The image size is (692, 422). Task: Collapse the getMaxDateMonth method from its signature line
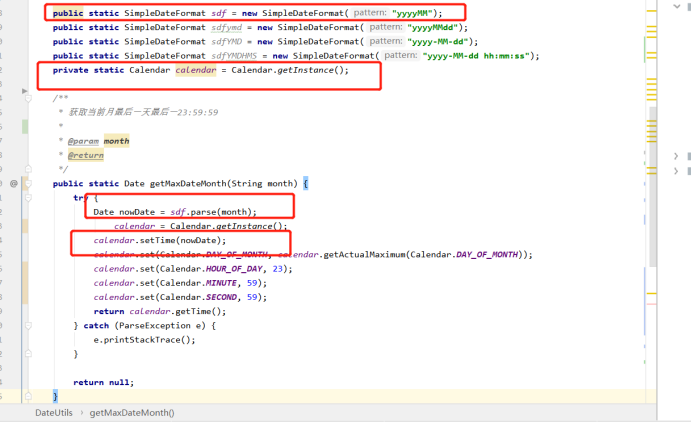[28, 183]
